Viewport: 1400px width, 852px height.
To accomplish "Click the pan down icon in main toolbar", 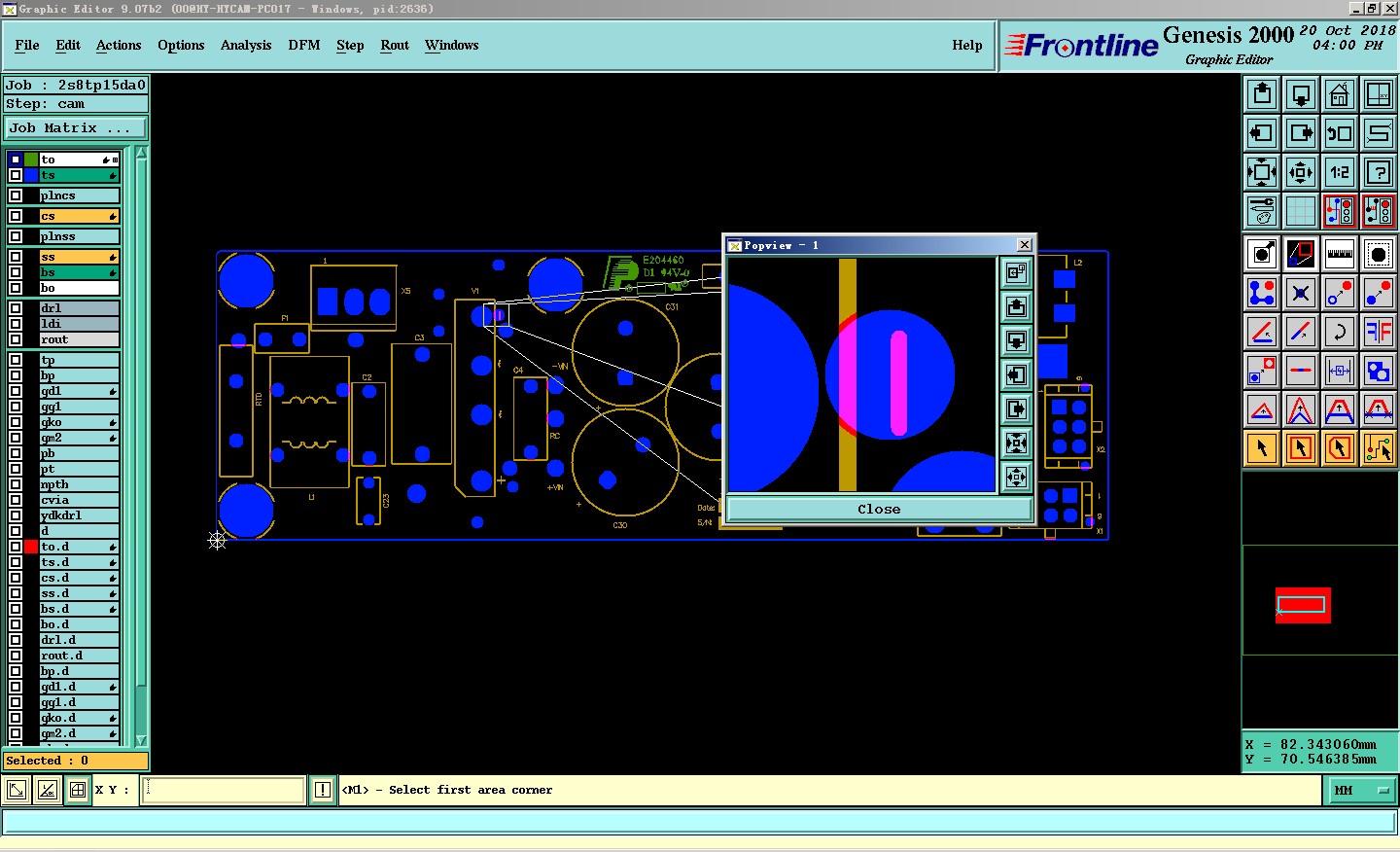I will point(1301,94).
